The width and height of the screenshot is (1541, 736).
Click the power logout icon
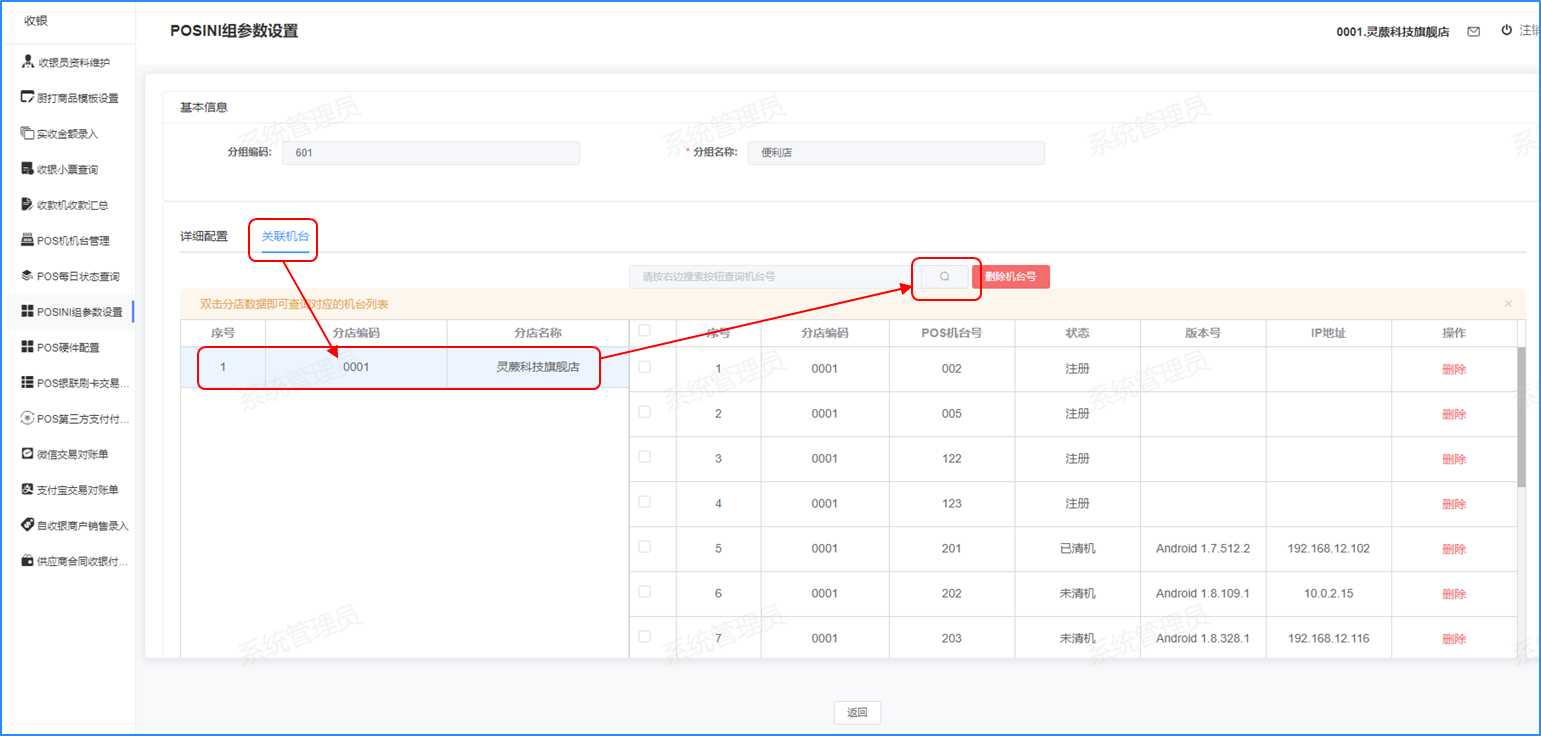click(x=1506, y=30)
